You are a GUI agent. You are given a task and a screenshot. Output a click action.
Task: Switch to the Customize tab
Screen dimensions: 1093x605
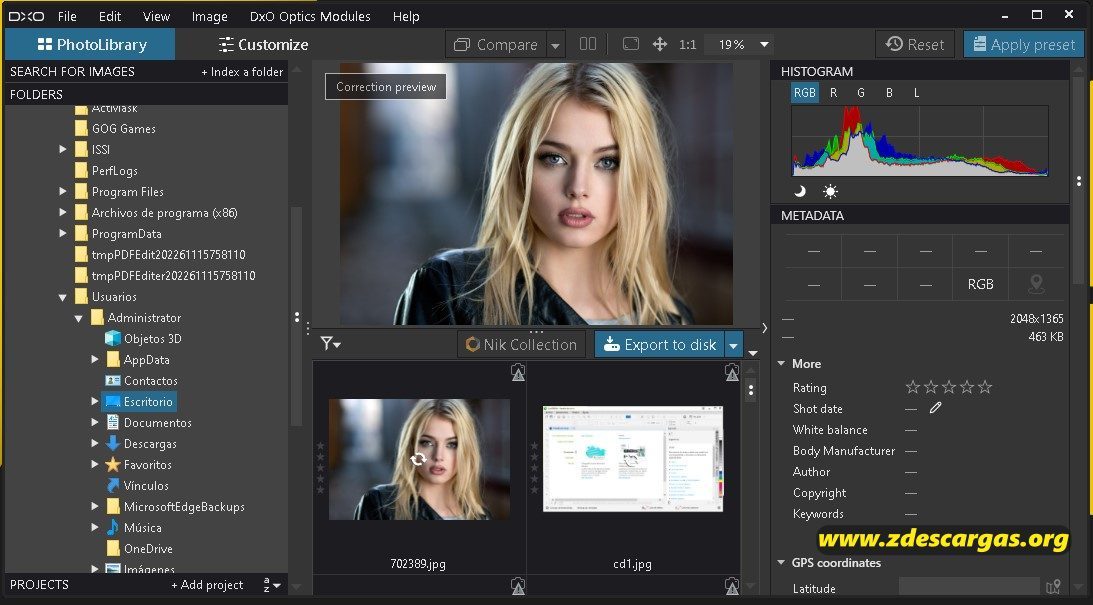click(263, 45)
